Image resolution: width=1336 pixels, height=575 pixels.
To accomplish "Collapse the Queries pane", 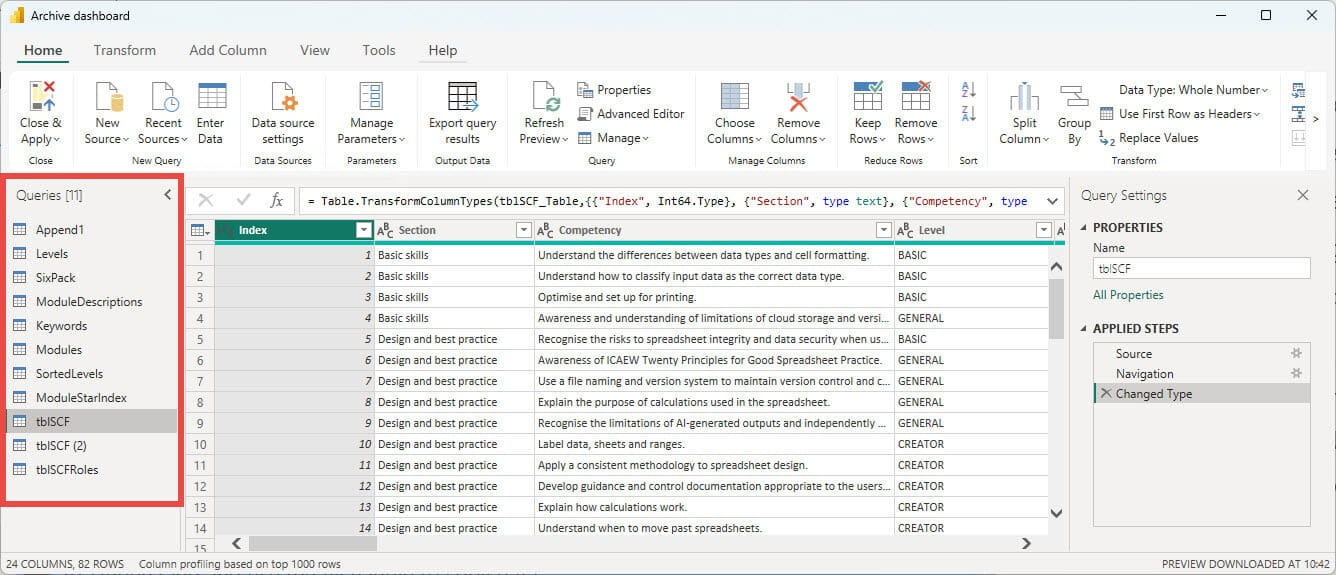I will click(167, 195).
